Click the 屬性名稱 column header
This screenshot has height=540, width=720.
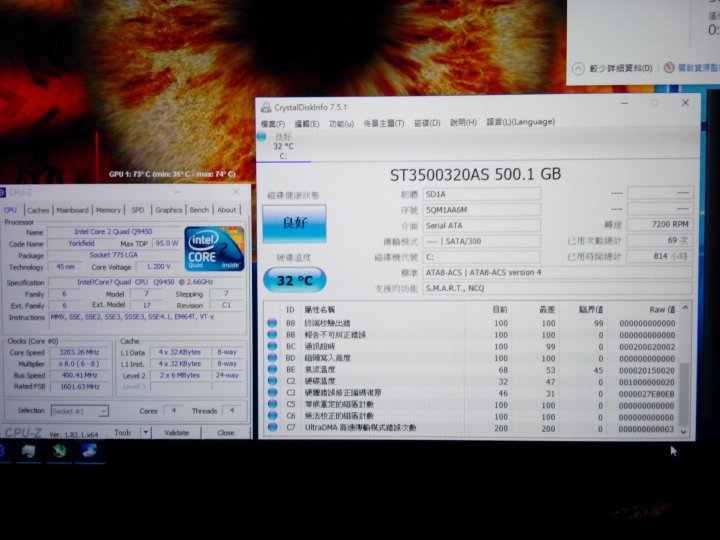tap(320, 310)
